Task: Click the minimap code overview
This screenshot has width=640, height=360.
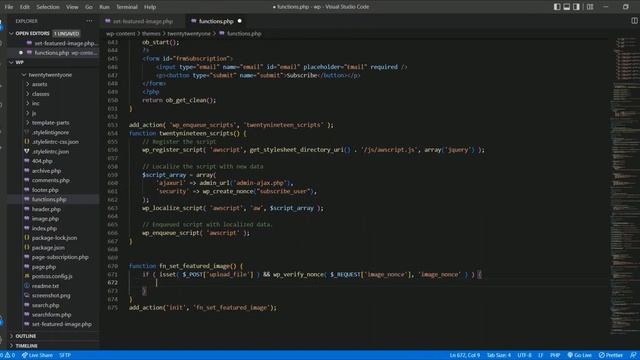Action: pos(624,185)
